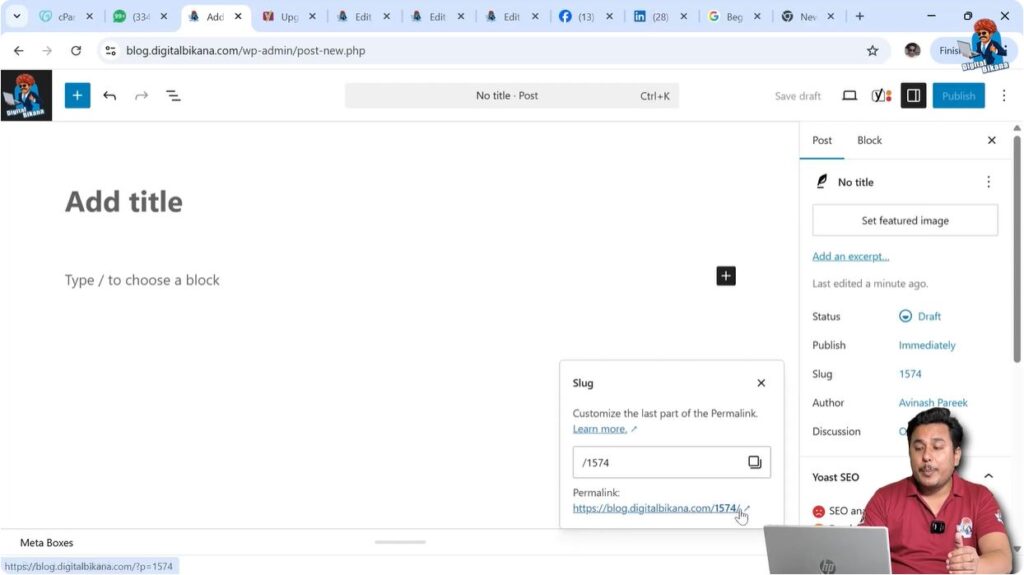The image size is (1024, 575).
Task: Open the device preview (View) icon
Action: [x=849, y=96]
